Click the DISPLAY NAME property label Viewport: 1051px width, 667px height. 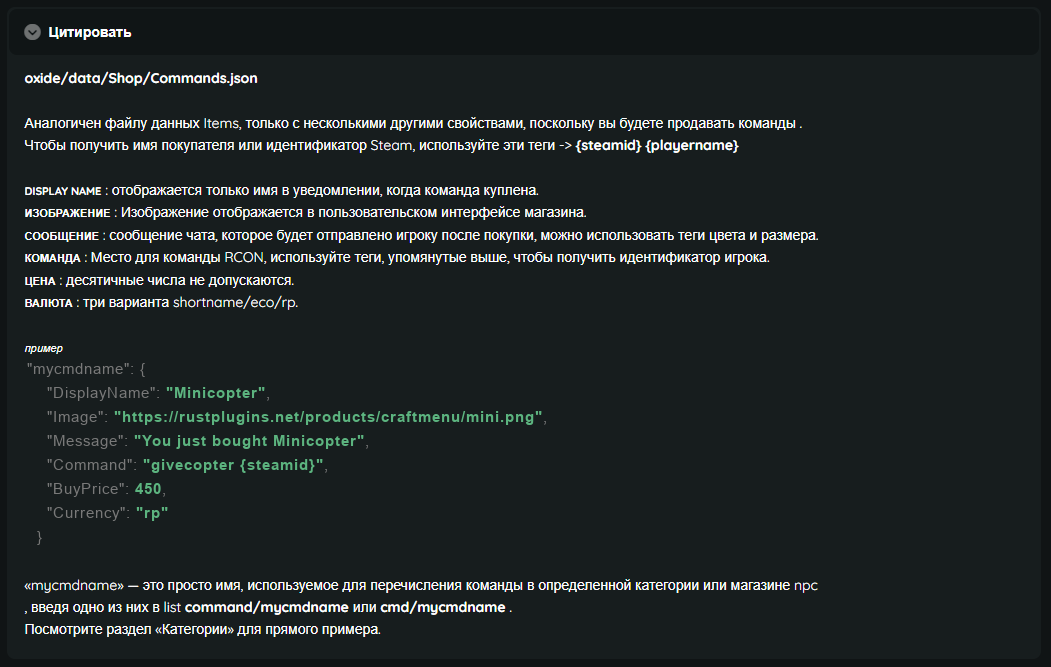(x=63, y=190)
